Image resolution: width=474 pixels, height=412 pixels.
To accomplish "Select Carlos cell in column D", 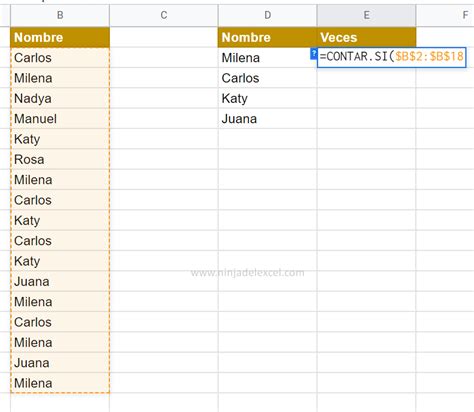I will tap(267, 78).
